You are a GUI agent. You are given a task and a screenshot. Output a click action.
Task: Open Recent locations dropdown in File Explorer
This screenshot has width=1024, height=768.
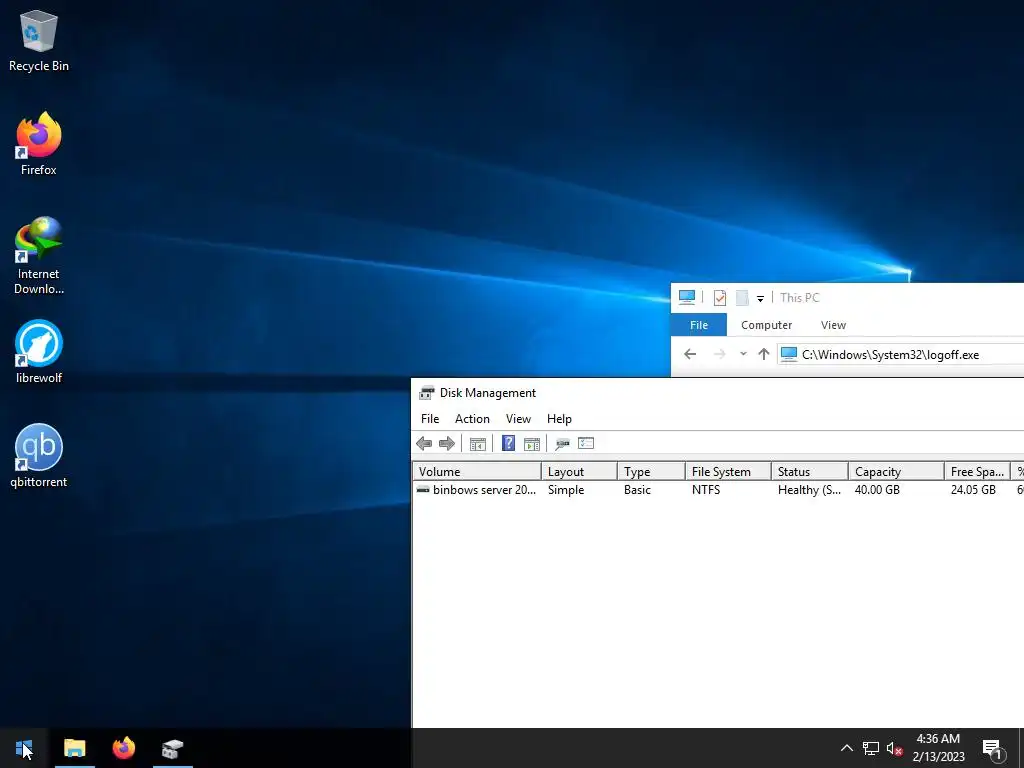[743, 354]
